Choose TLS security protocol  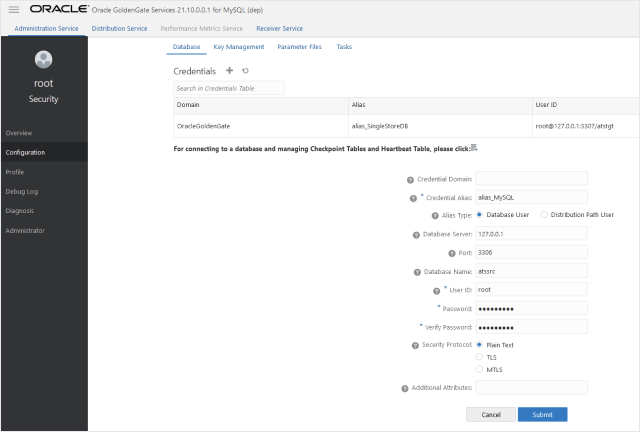tap(479, 357)
